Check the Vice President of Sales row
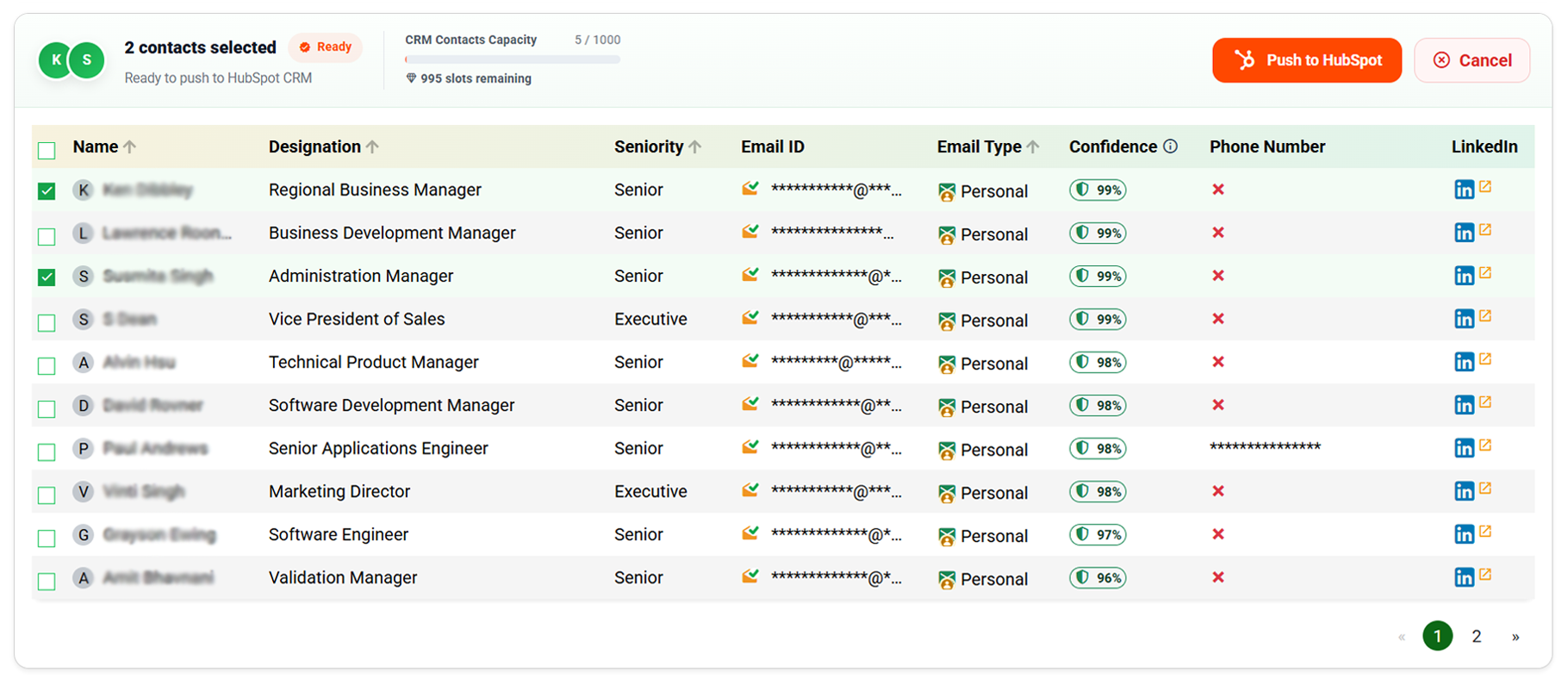 pyautogui.click(x=47, y=322)
